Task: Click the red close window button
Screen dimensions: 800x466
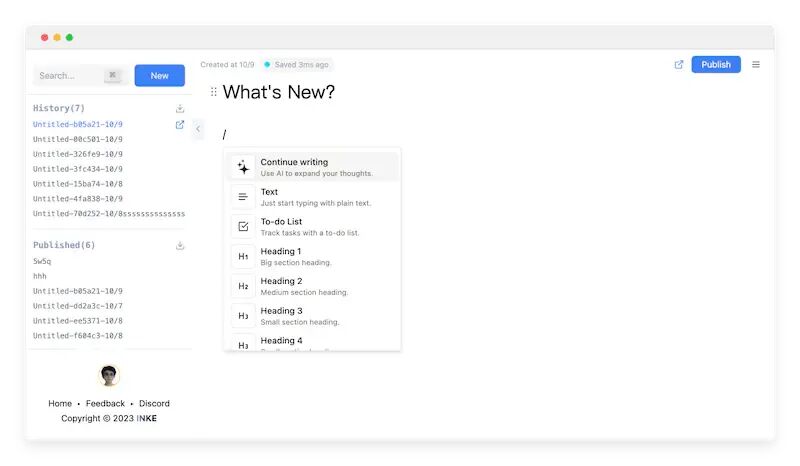Action: coord(44,37)
